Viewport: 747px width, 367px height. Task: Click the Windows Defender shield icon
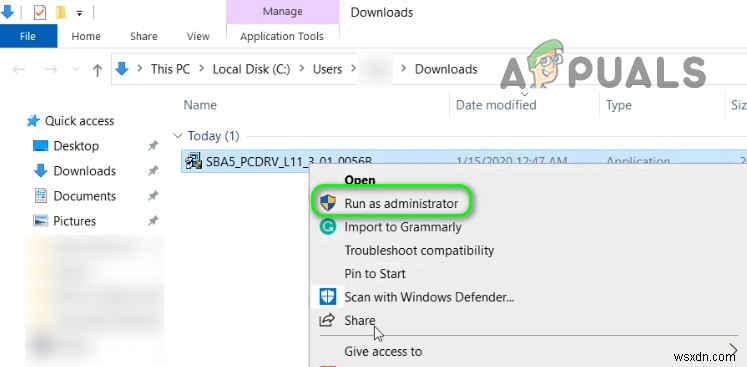point(328,296)
